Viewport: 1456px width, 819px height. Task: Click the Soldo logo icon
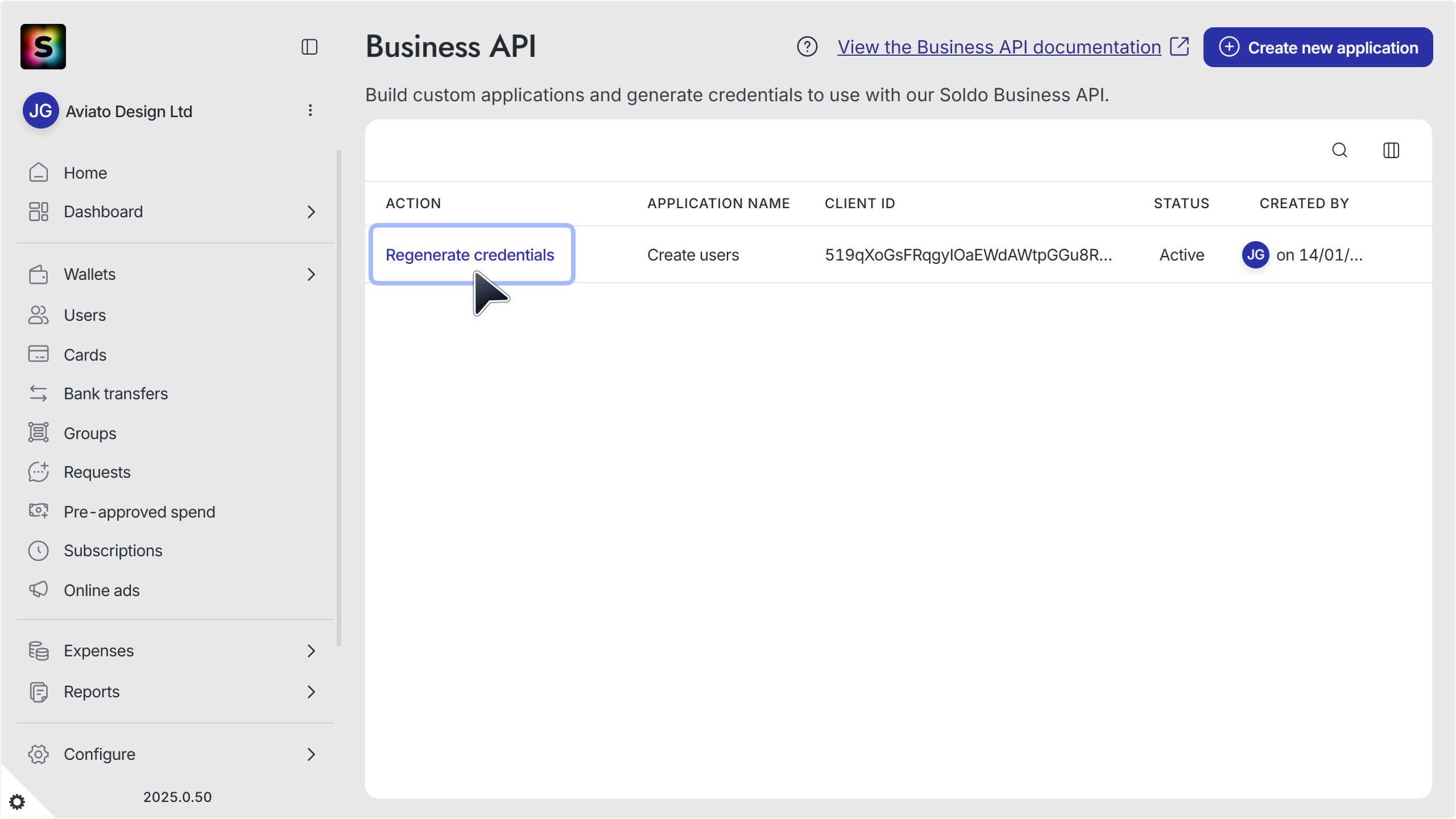(43, 47)
